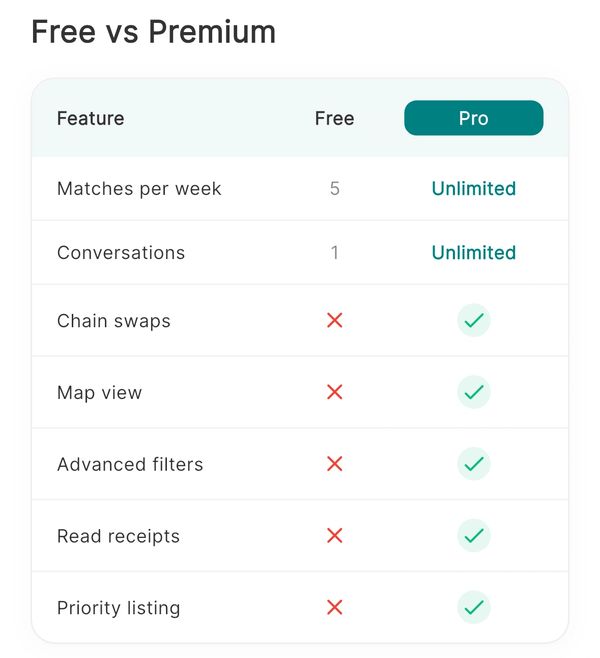Click the Free value 1 for Conversations
600x658 pixels.
click(335, 252)
